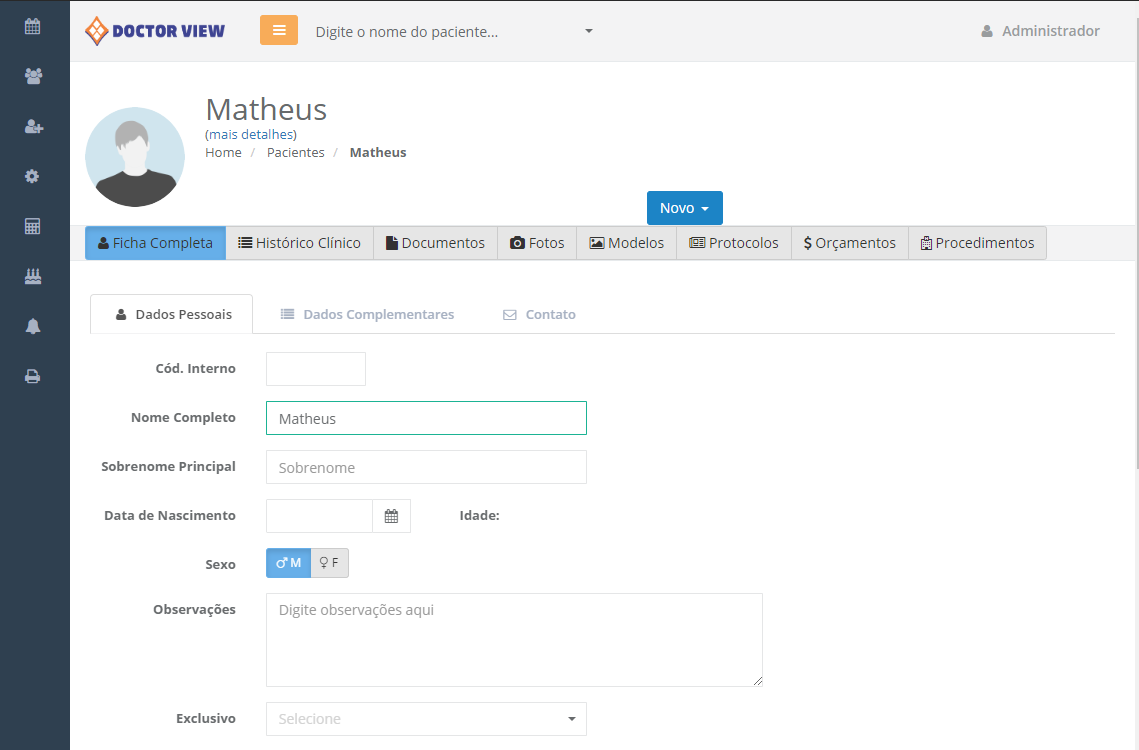Open the patients group icon in sidebar
Image resolution: width=1139 pixels, height=750 pixels.
tap(33, 76)
